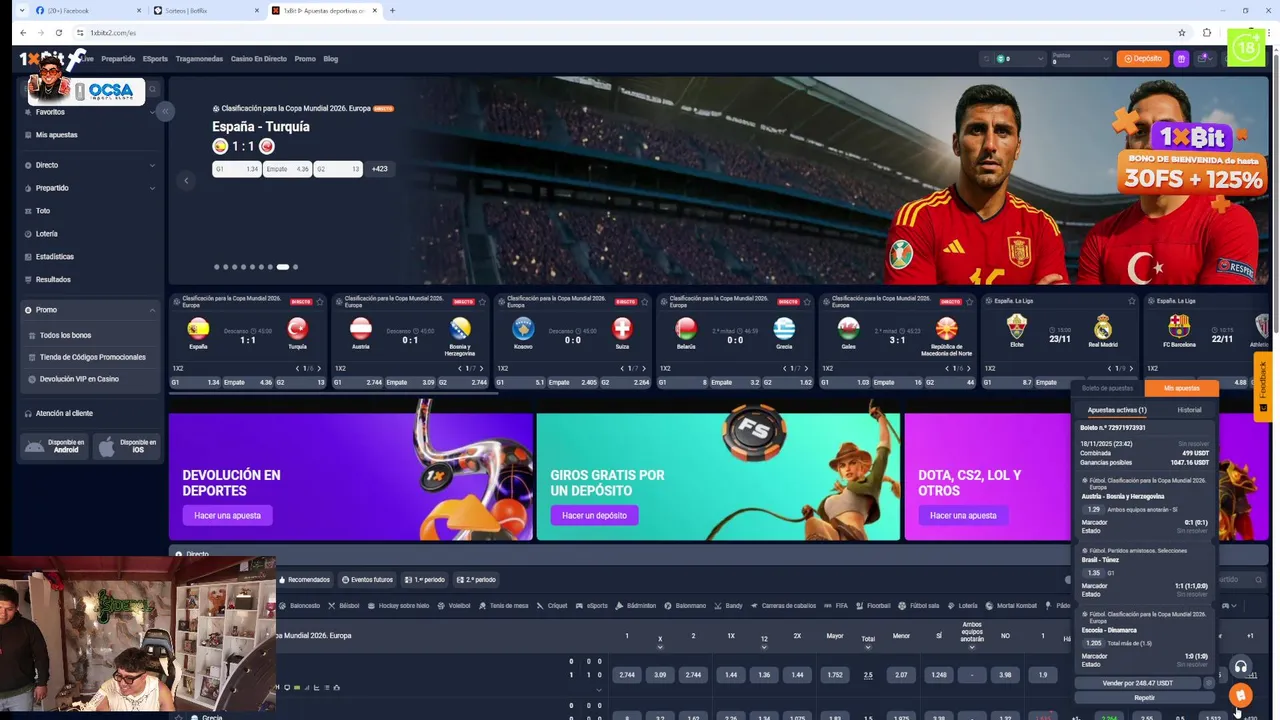This screenshot has height=720, width=1280.
Task: Favorite the Elche–Real Madrid card star
Action: click(1131, 301)
